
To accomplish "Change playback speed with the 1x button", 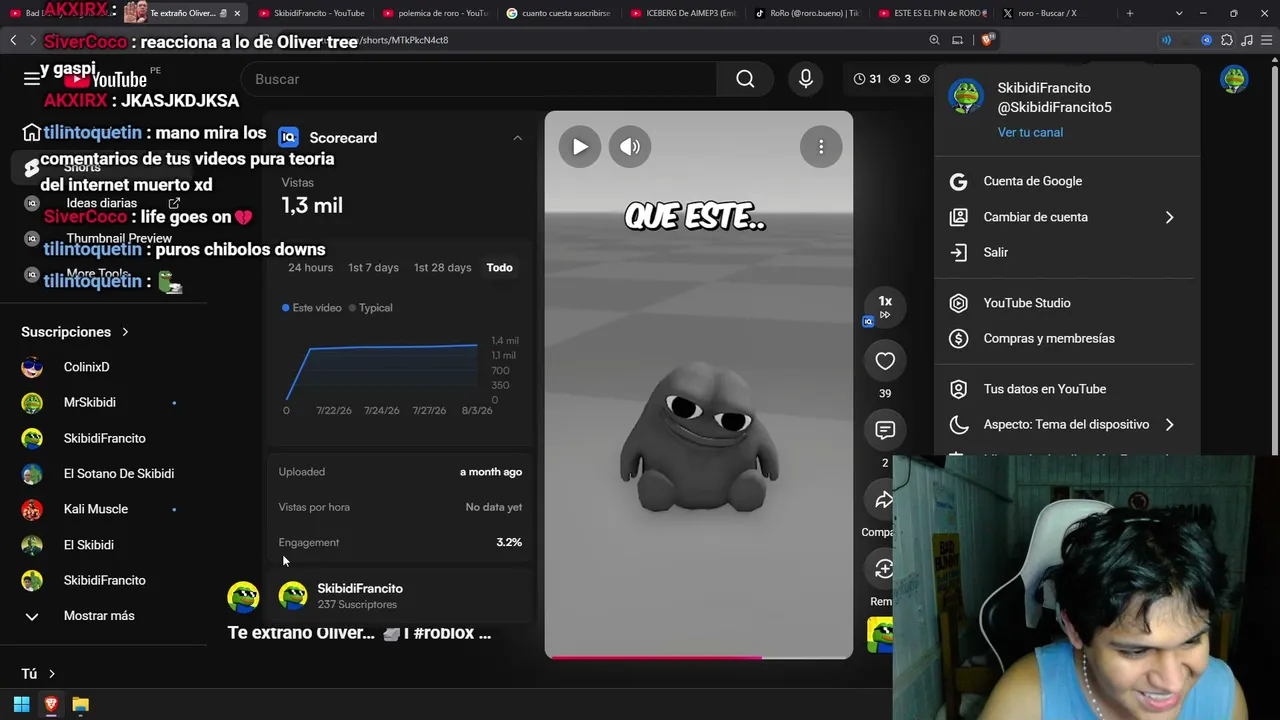I will coord(885,305).
